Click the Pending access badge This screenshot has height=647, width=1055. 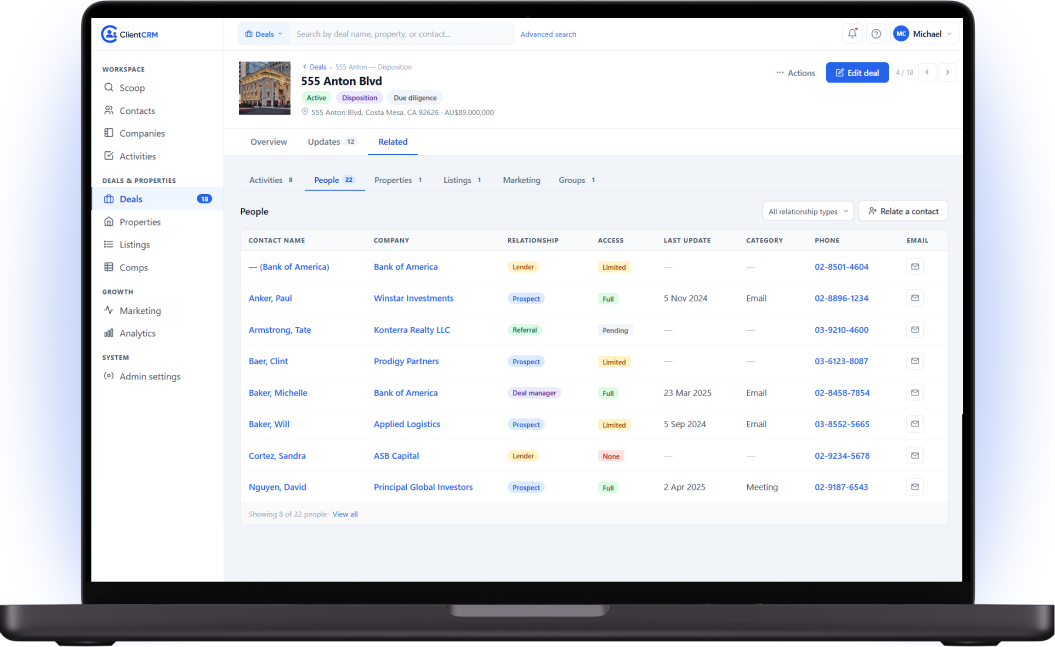[615, 330]
